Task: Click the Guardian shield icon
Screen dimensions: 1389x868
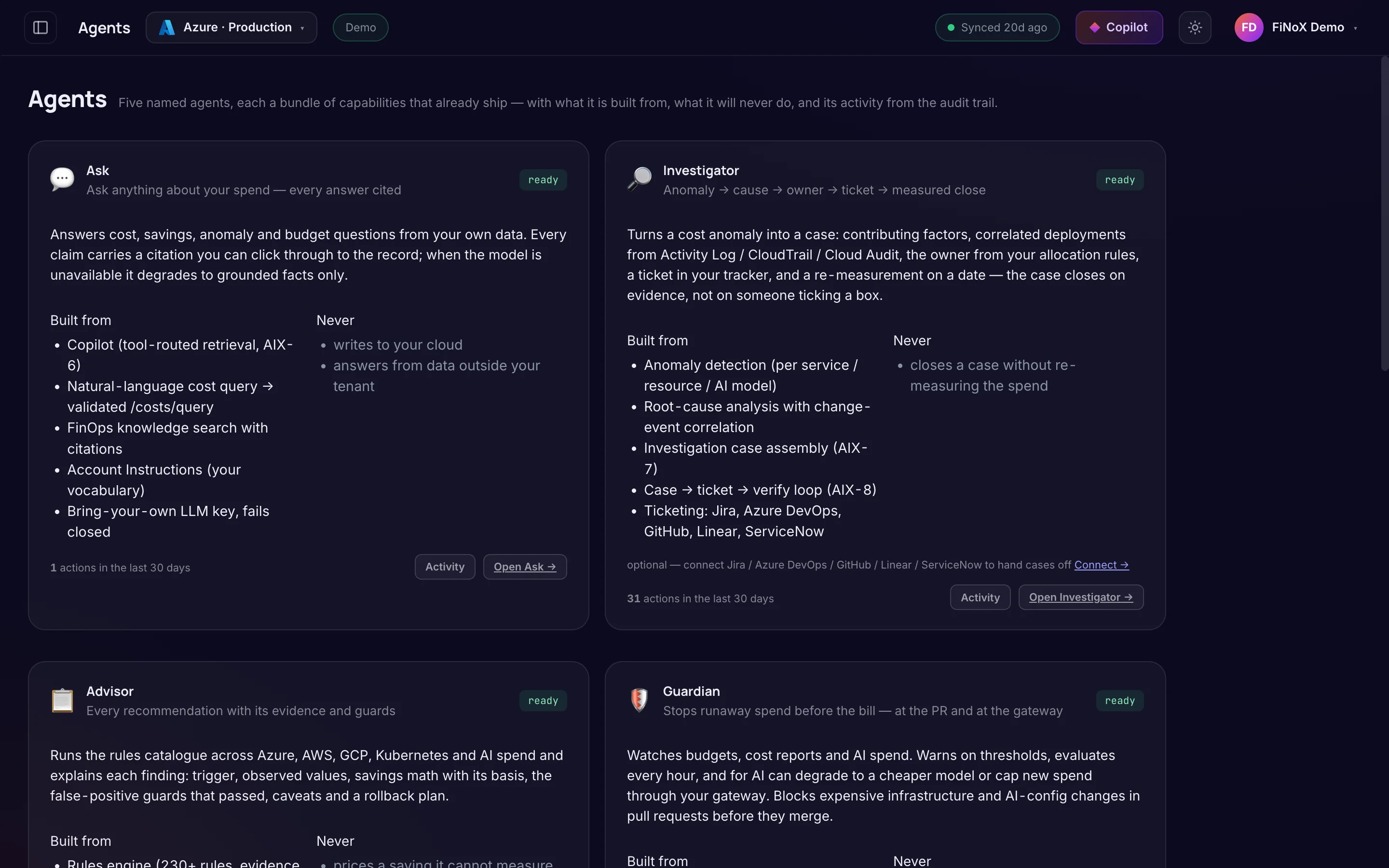Action: (x=639, y=700)
